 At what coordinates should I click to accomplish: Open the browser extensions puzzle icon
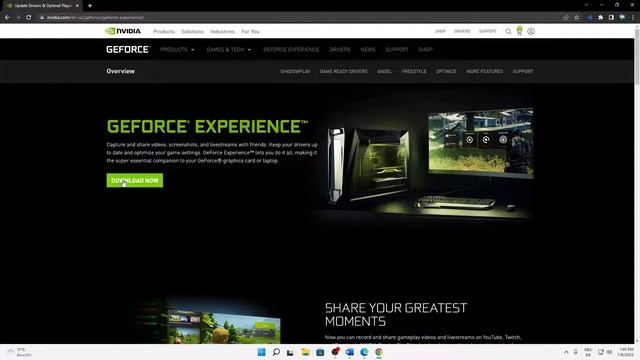pos(600,18)
